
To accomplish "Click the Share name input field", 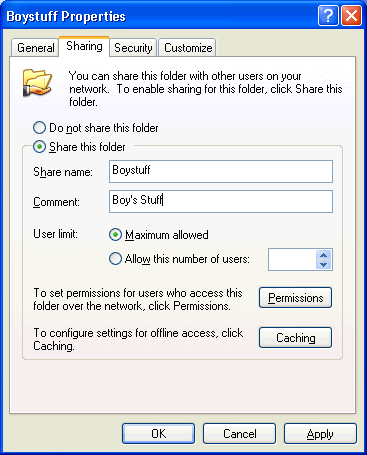I will (221, 171).
